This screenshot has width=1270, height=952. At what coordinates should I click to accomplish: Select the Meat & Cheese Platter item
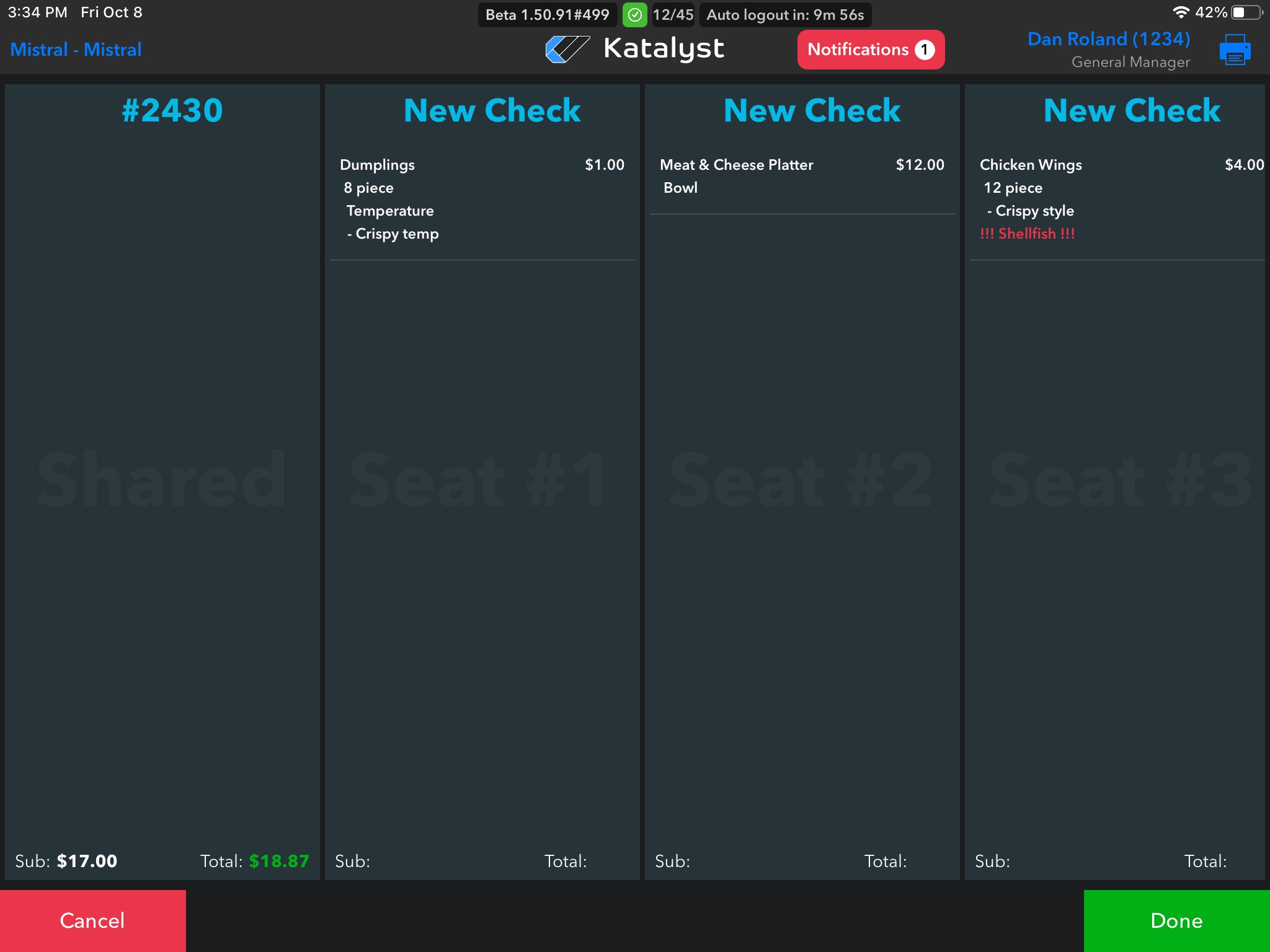[x=736, y=165]
